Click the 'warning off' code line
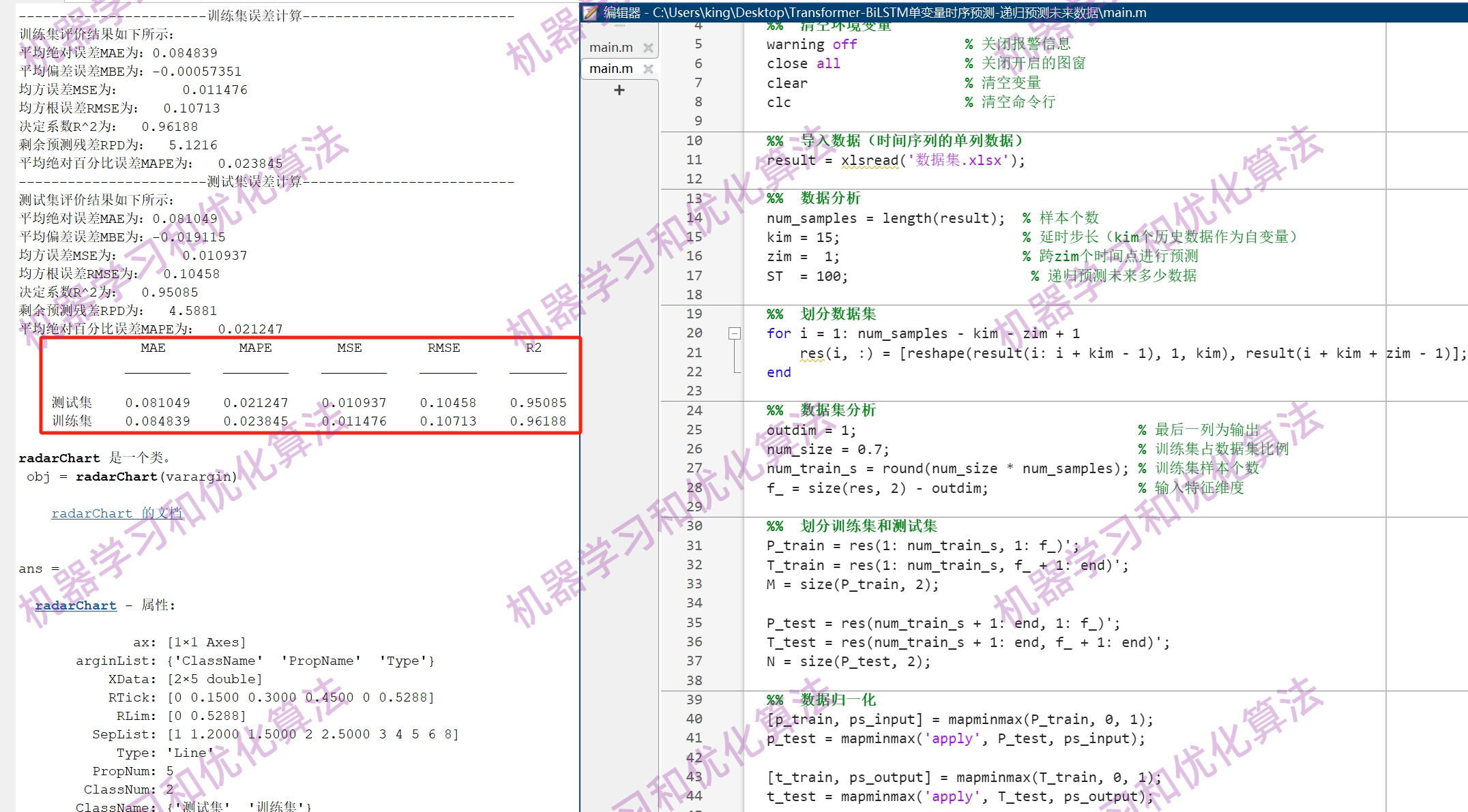Image resolution: width=1468 pixels, height=812 pixels. point(810,44)
